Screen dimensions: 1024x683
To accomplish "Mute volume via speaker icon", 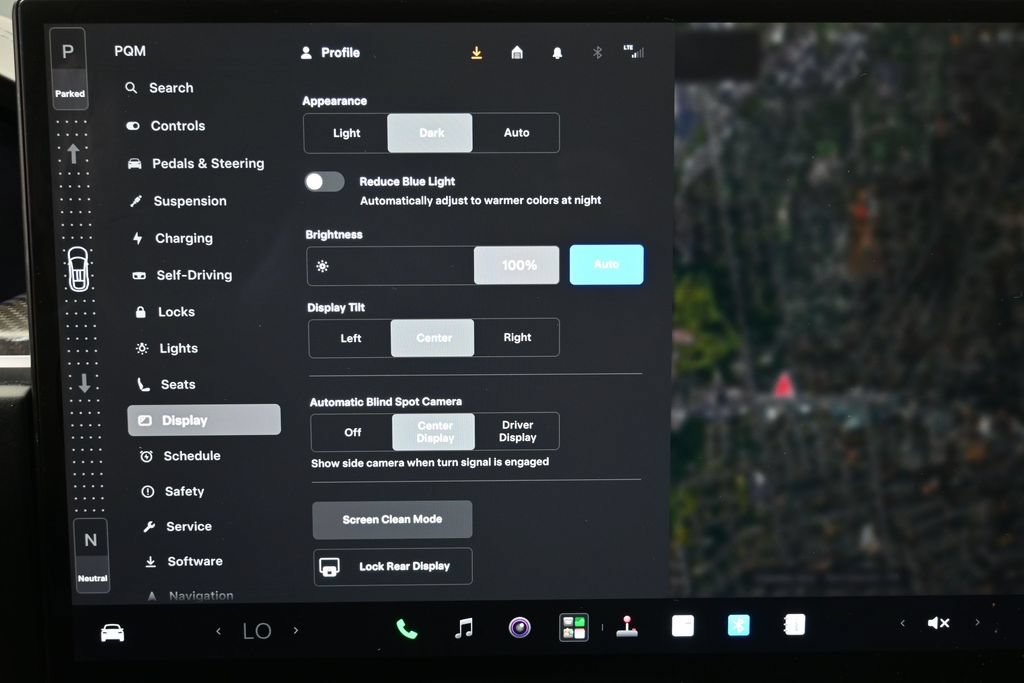I will [x=938, y=623].
